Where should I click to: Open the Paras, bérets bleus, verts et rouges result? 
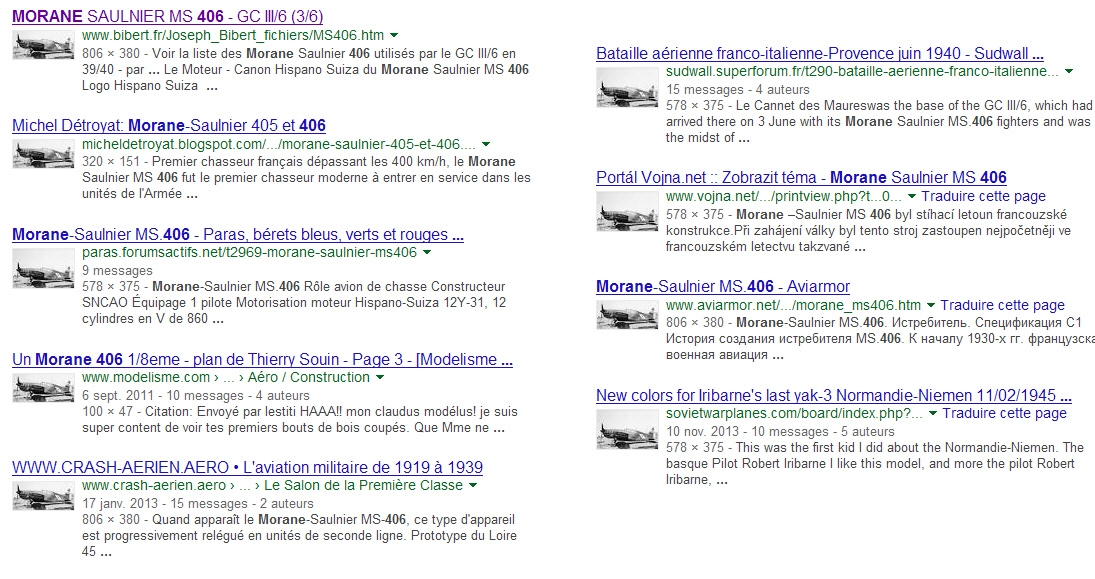(238, 235)
